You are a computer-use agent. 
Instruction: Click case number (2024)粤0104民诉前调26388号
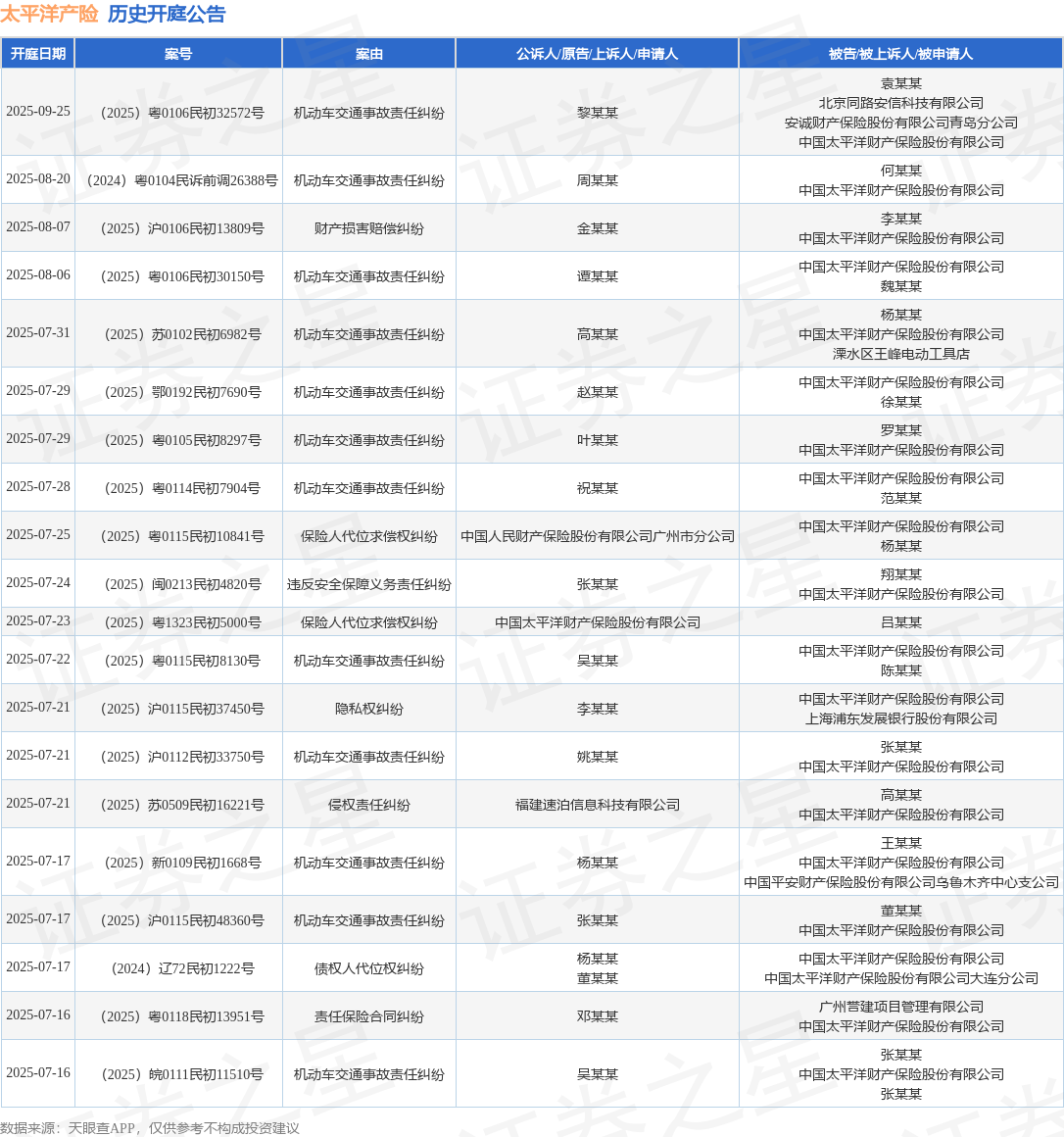click(182, 180)
